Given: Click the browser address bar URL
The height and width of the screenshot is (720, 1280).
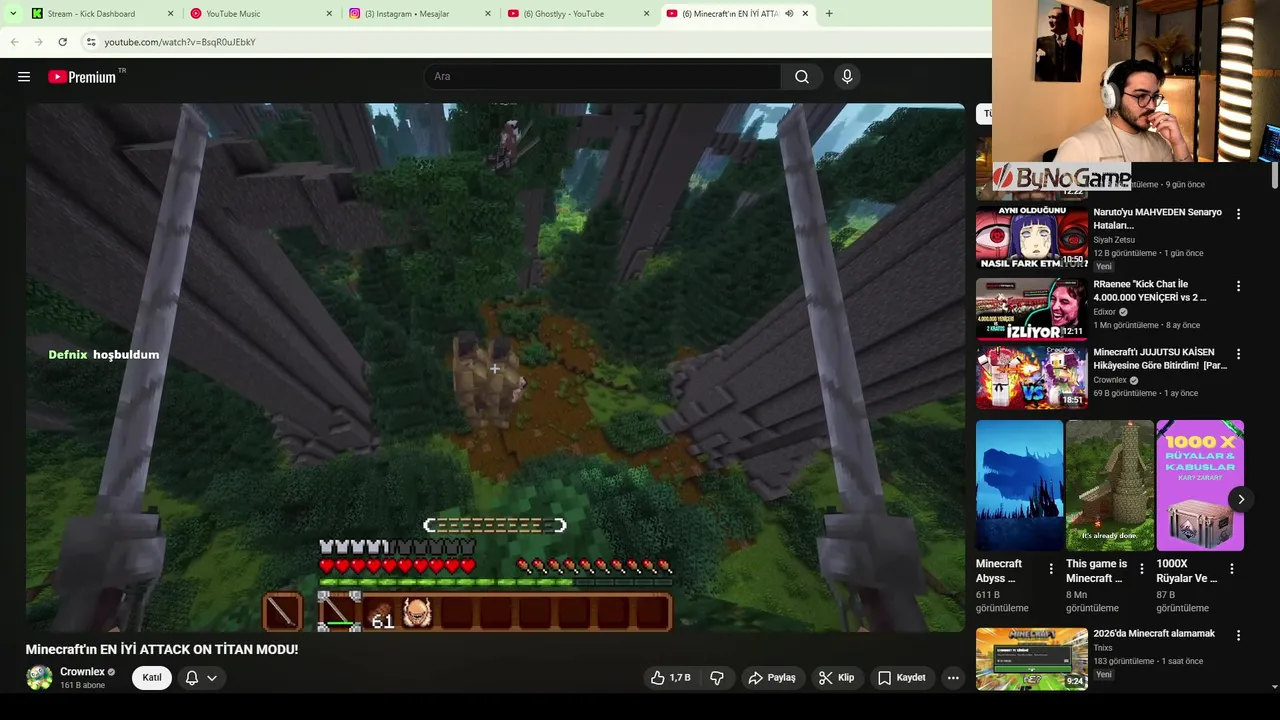Looking at the screenshot, I should click(180, 42).
